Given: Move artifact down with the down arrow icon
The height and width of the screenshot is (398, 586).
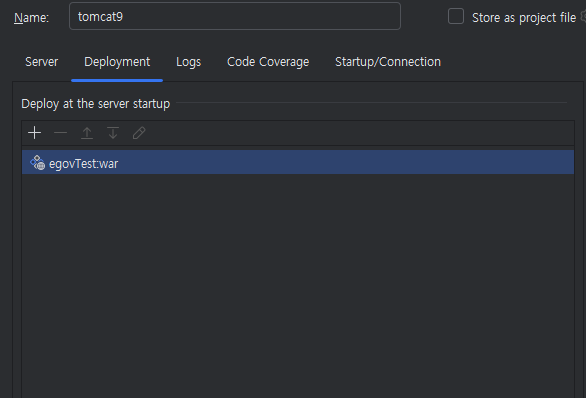Looking at the screenshot, I should coord(113,133).
